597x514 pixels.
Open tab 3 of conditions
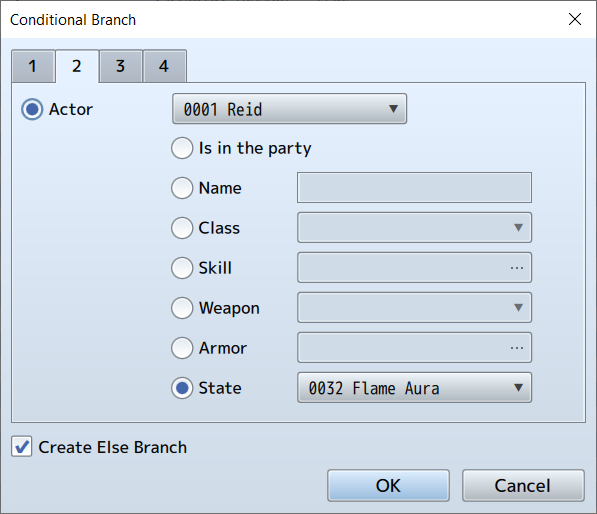(x=121, y=66)
